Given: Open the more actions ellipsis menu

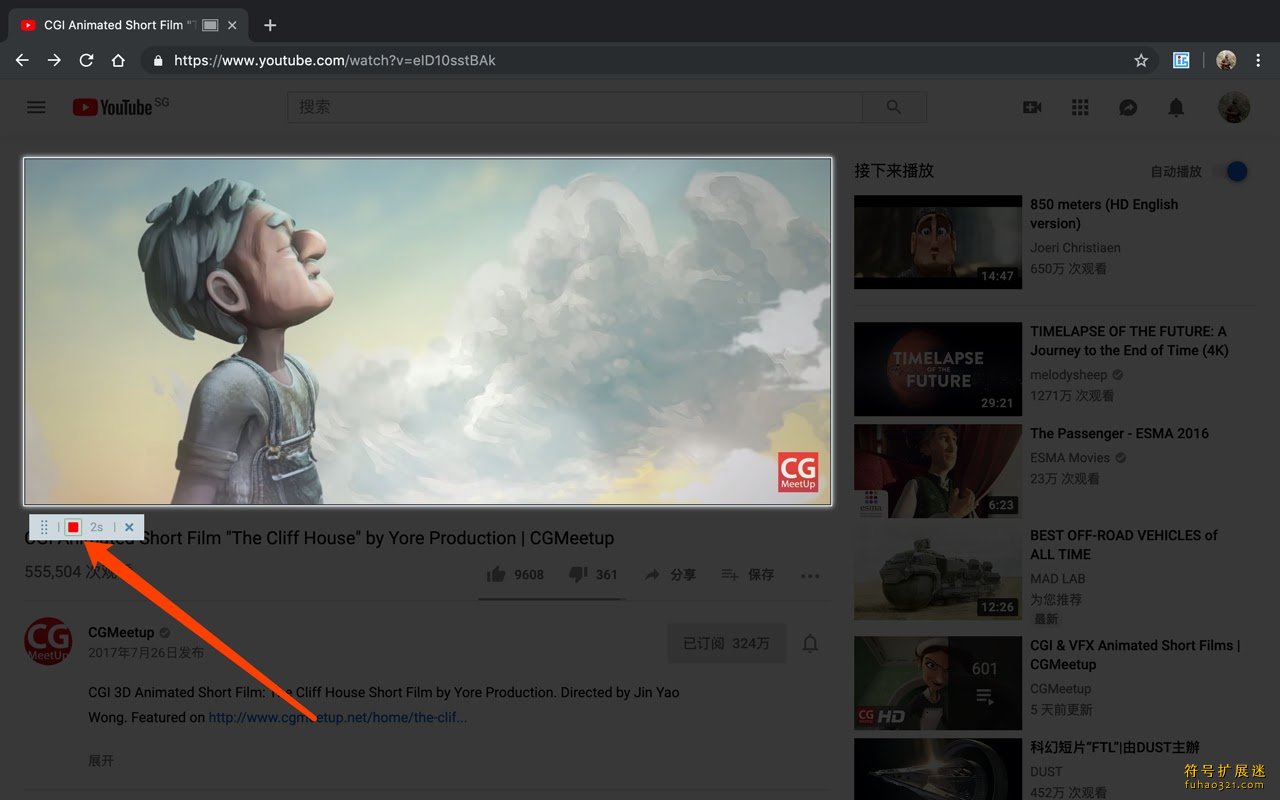Looking at the screenshot, I should 810,575.
